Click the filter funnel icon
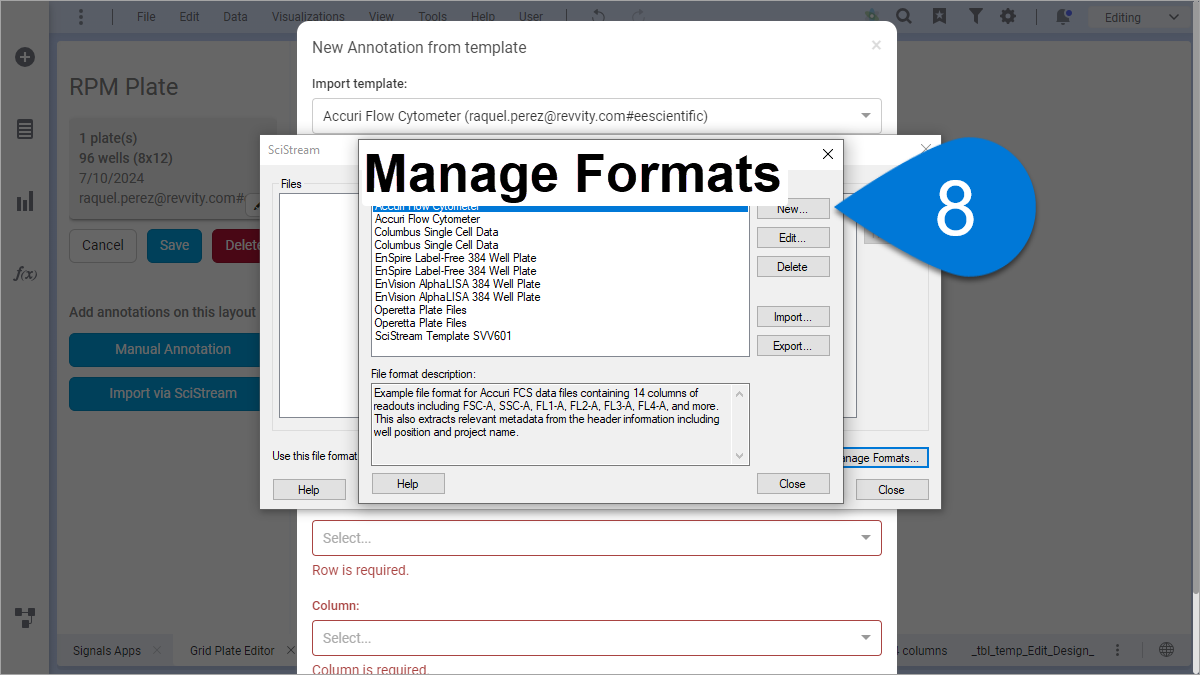This screenshot has width=1200, height=675. [x=975, y=17]
